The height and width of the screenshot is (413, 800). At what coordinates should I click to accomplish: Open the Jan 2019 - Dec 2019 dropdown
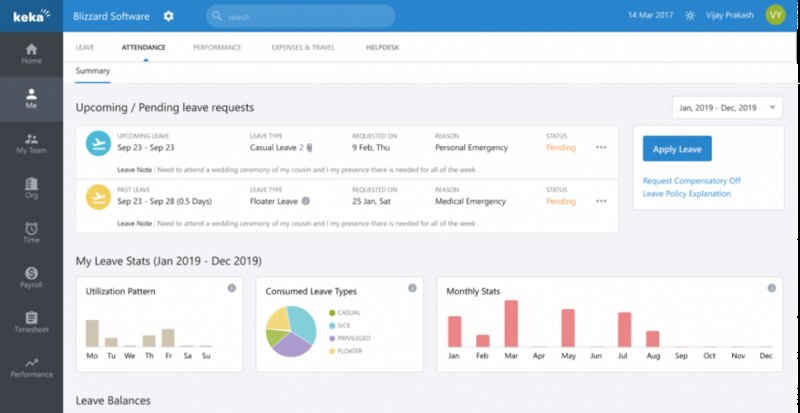pos(728,107)
